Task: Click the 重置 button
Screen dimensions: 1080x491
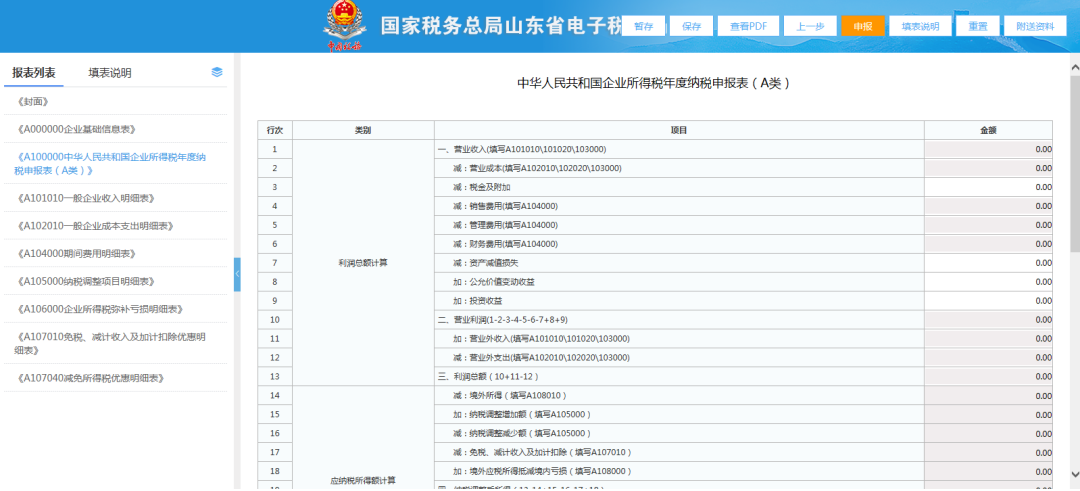Action: click(x=977, y=26)
